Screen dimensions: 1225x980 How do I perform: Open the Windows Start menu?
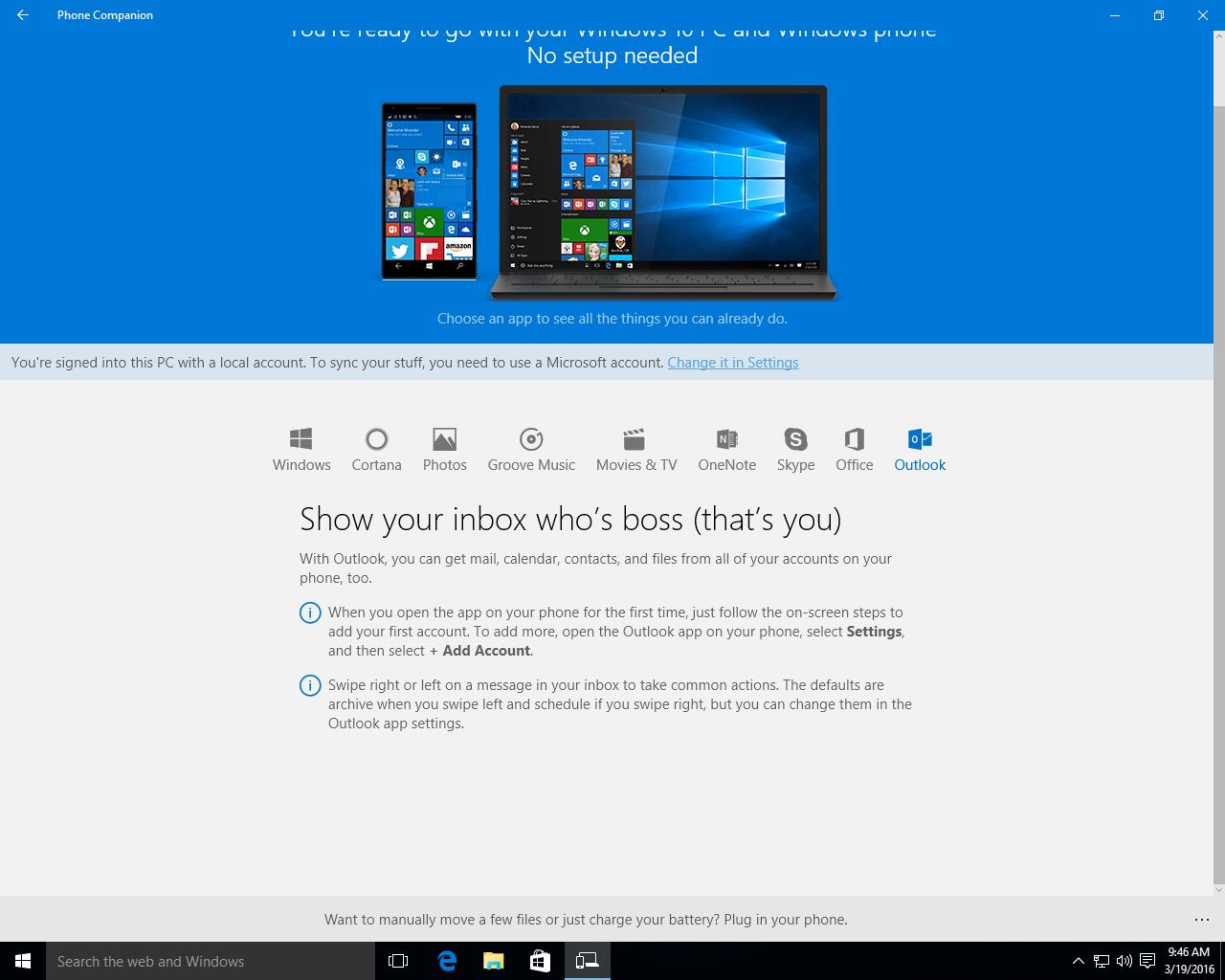23,961
